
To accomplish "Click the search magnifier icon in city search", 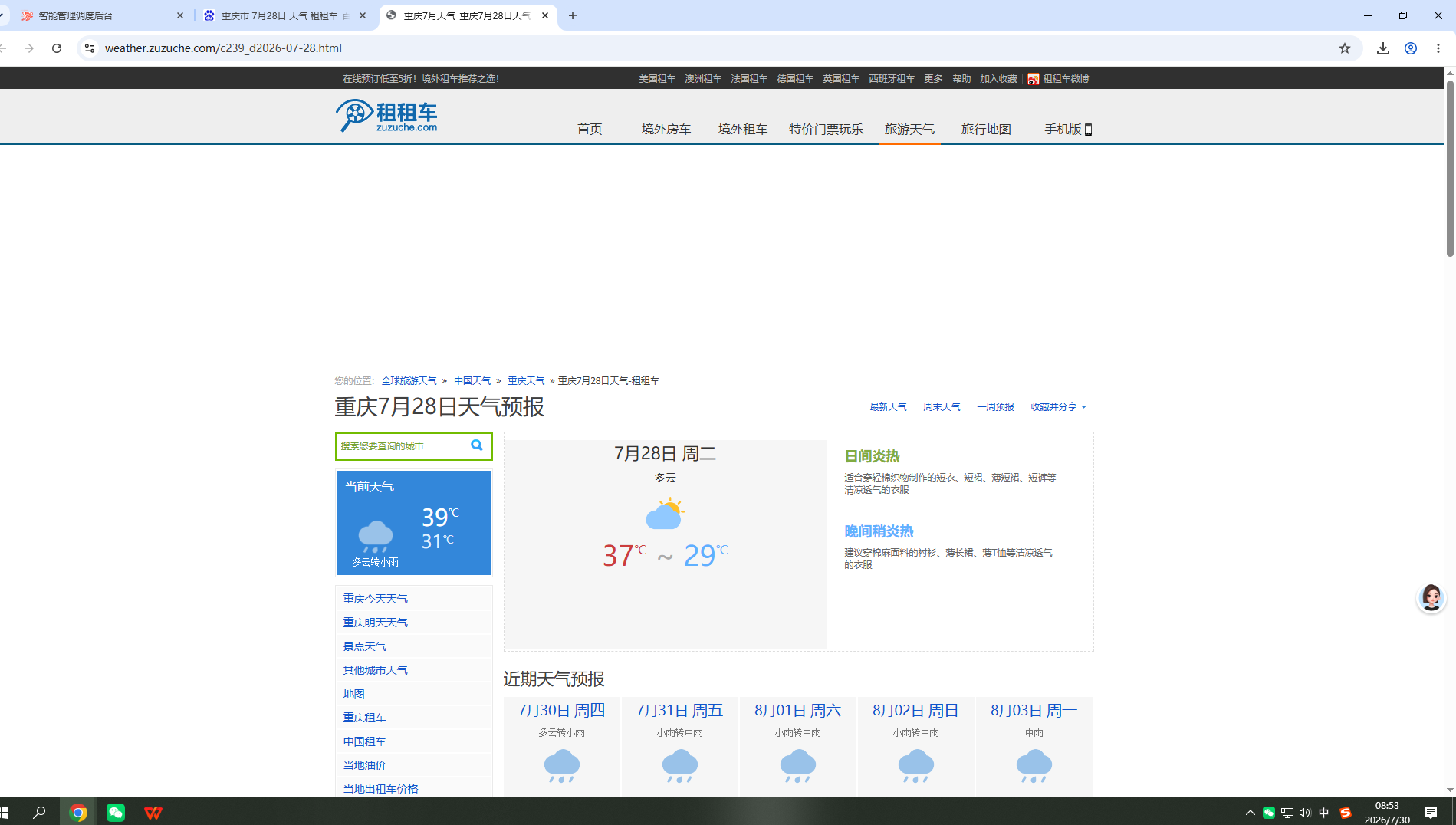I will tap(476, 445).
